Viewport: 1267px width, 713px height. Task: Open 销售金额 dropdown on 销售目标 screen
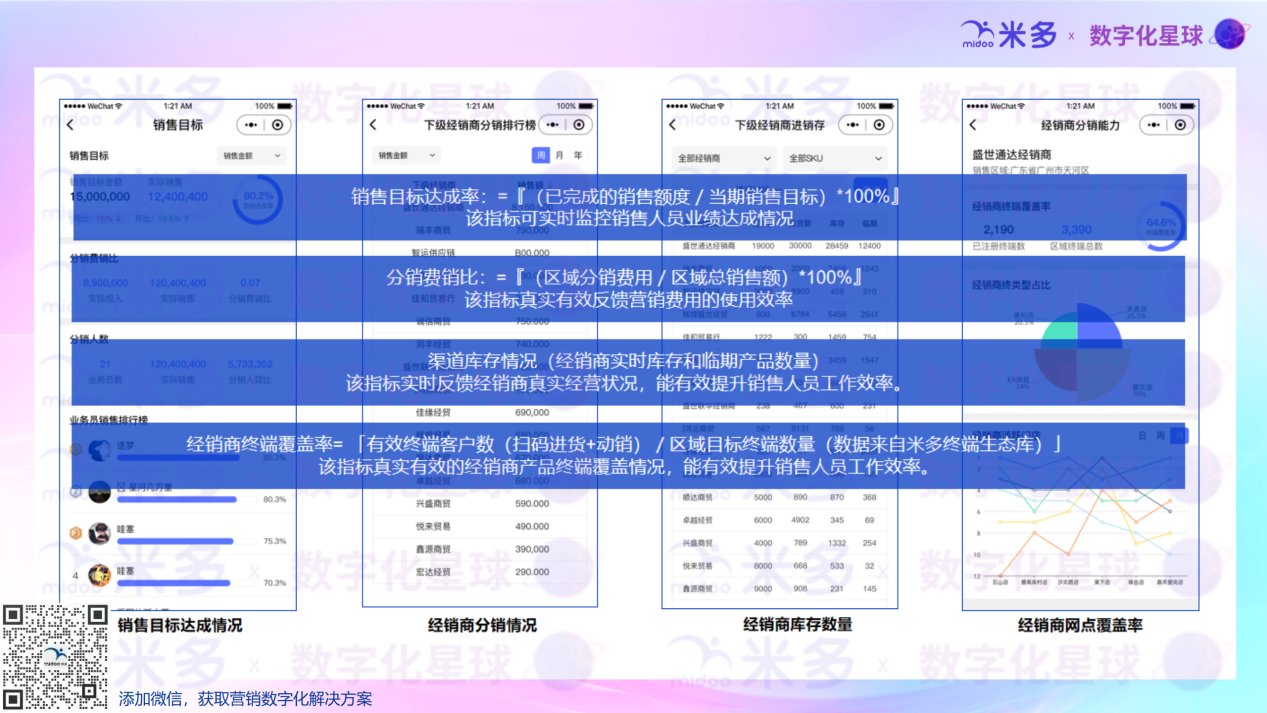coord(252,156)
